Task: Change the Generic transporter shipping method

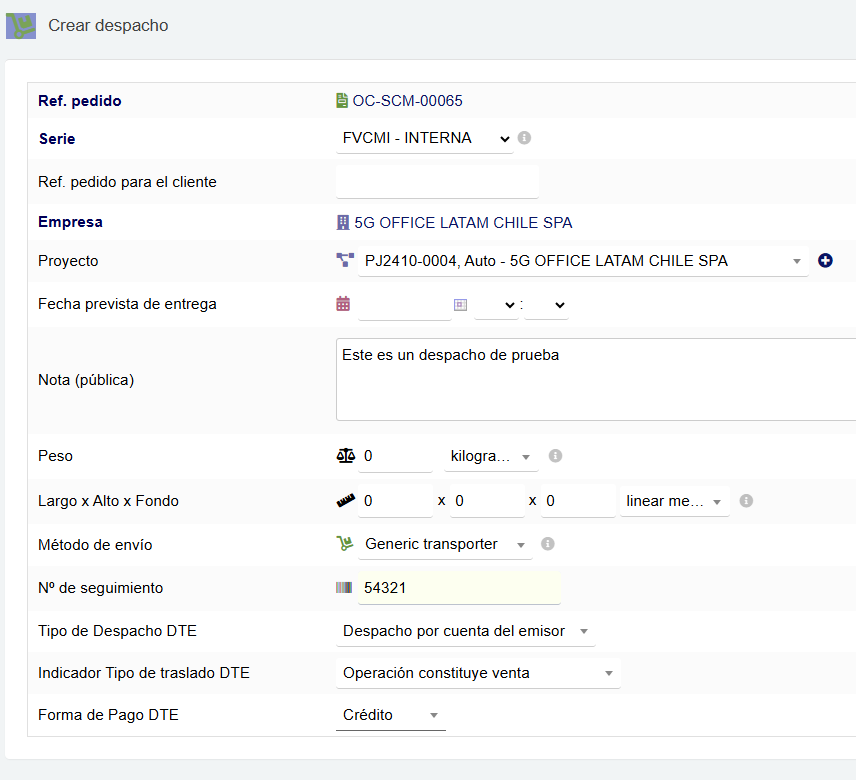Action: 444,544
